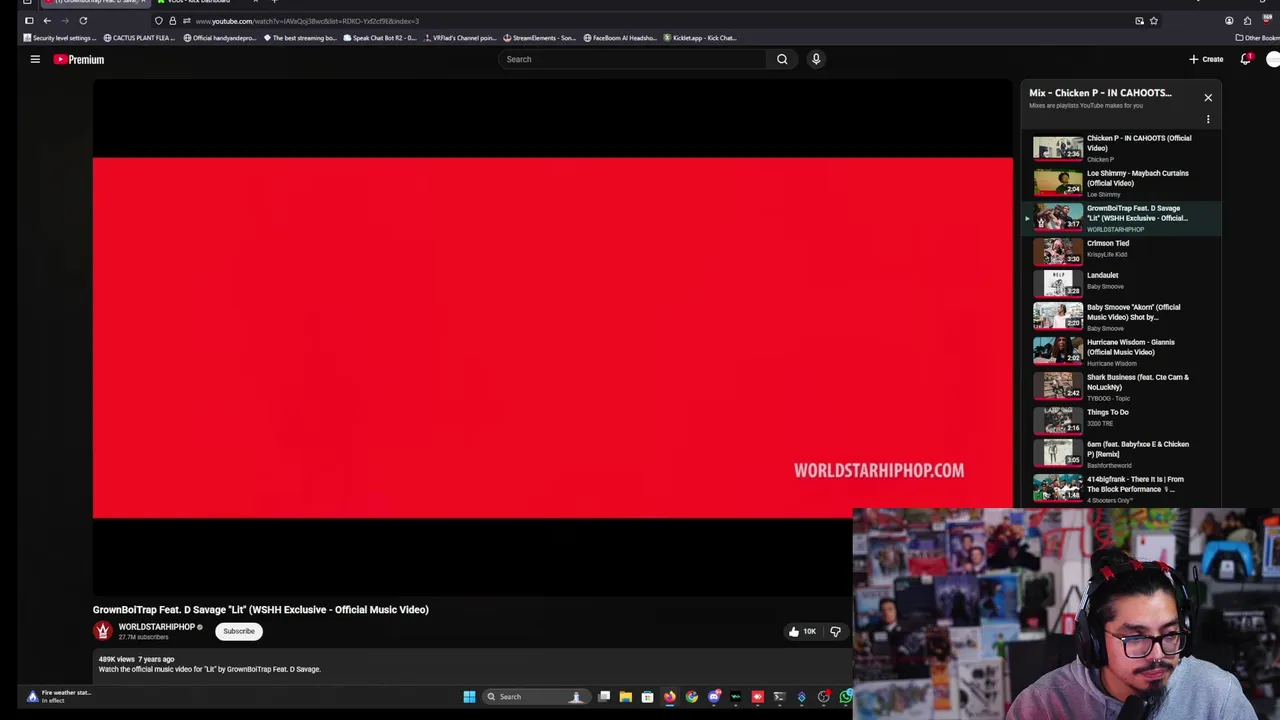
Task: Open Google Chrome from the taskbar
Action: [691, 697]
